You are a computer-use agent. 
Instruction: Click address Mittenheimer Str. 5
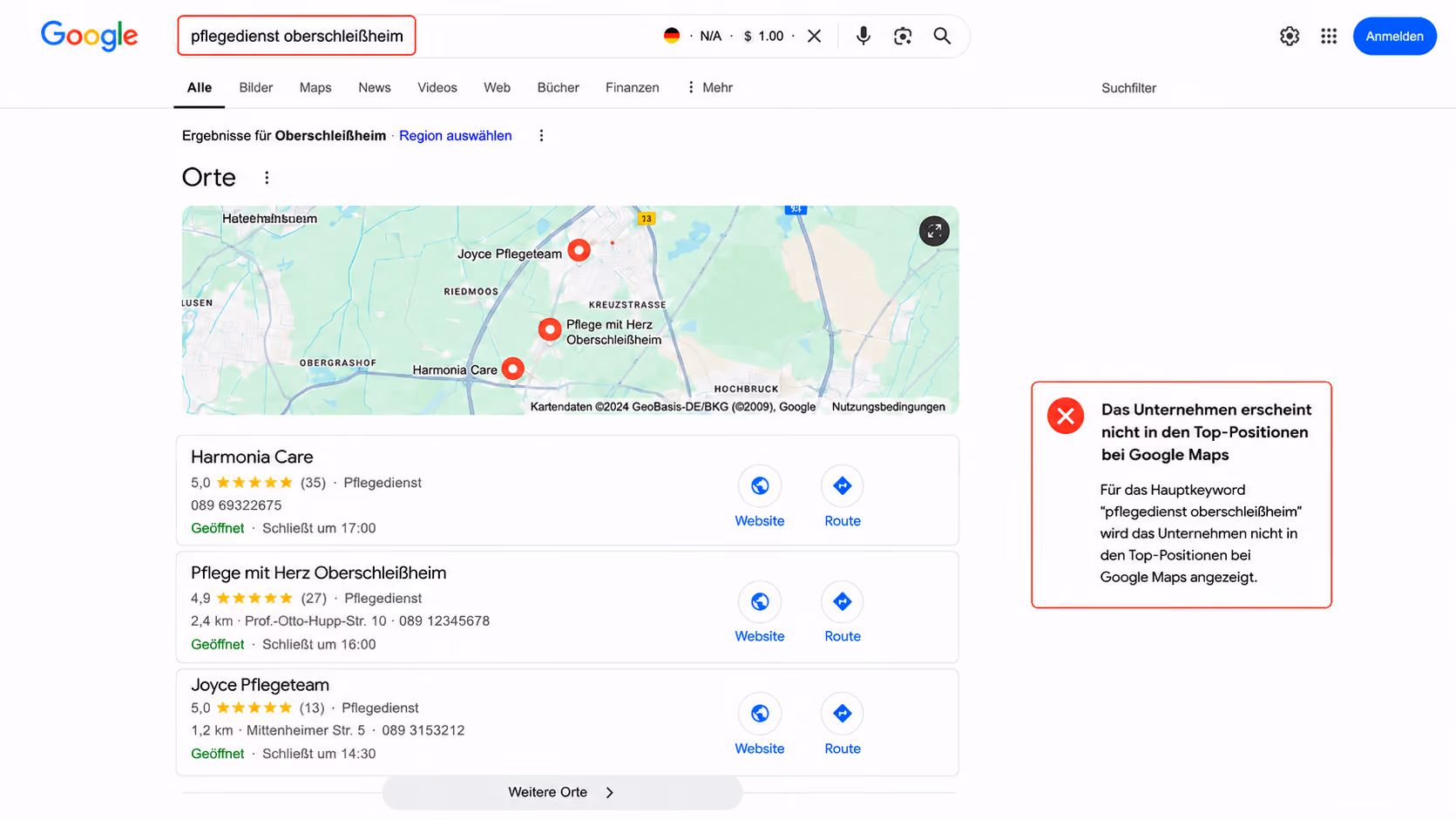point(306,730)
